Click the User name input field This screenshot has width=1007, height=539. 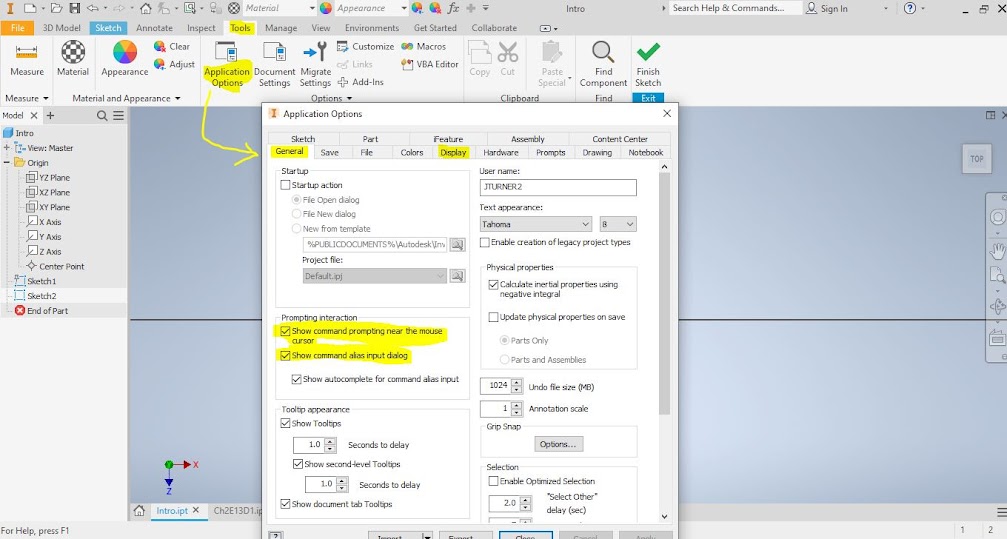(558, 187)
